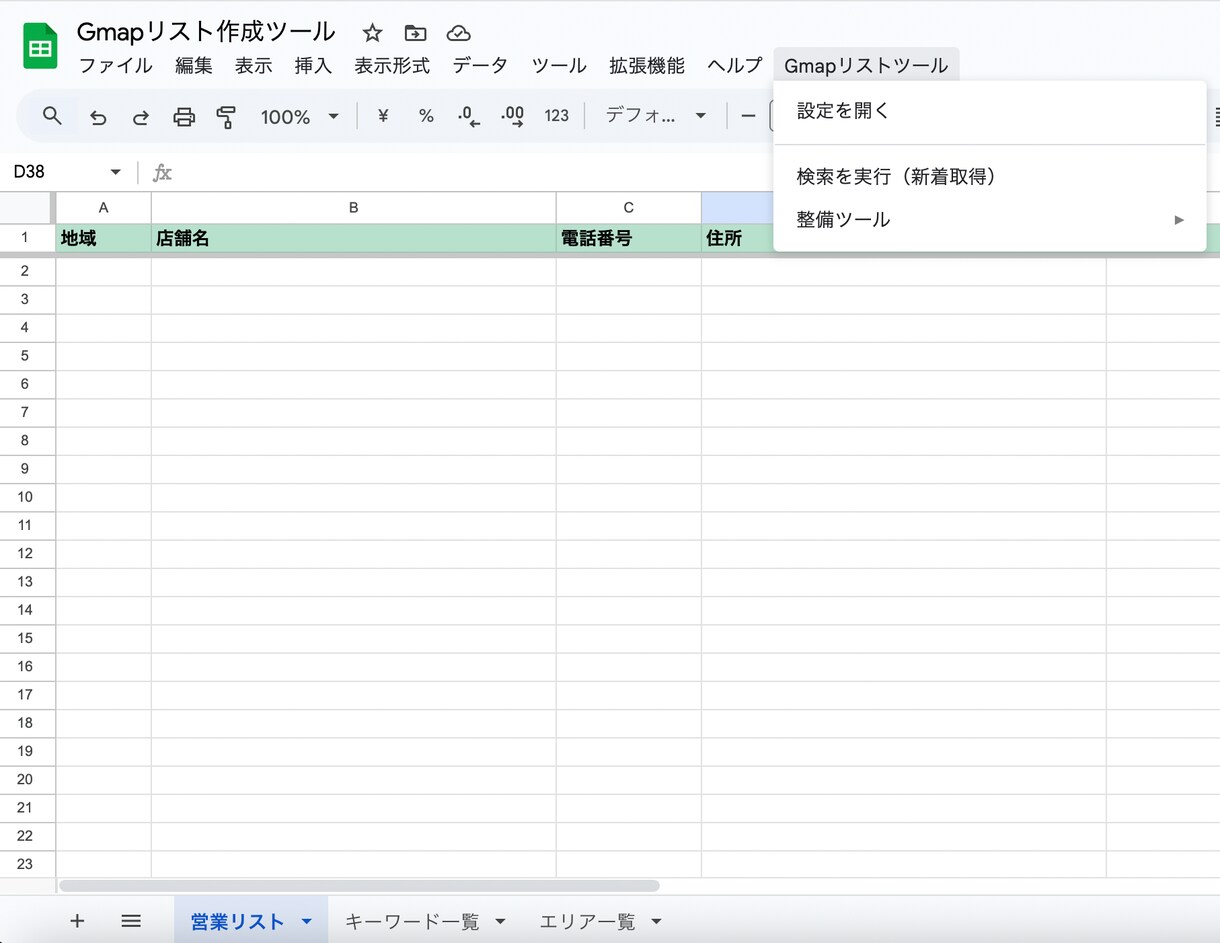The image size is (1220, 943).
Task: Open the 表示形式 menu
Action: tap(392, 66)
